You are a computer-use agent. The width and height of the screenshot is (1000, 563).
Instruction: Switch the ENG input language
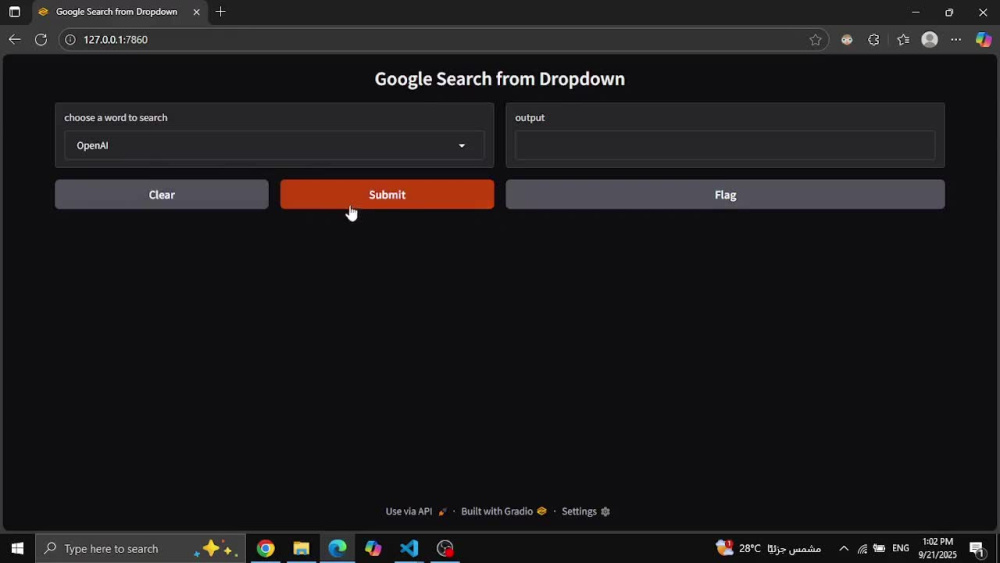click(901, 548)
